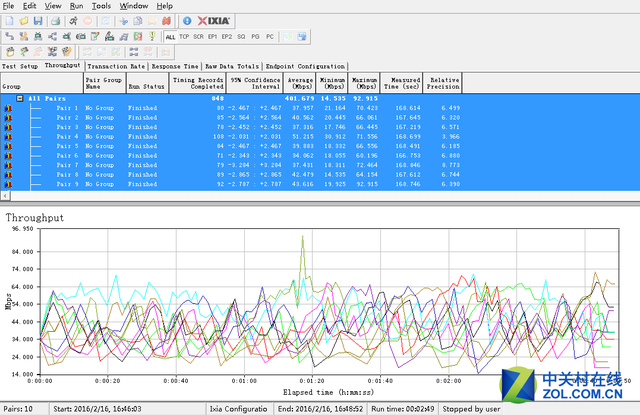
Task: Click the Run time status bar entry
Action: pyautogui.click(x=402, y=409)
